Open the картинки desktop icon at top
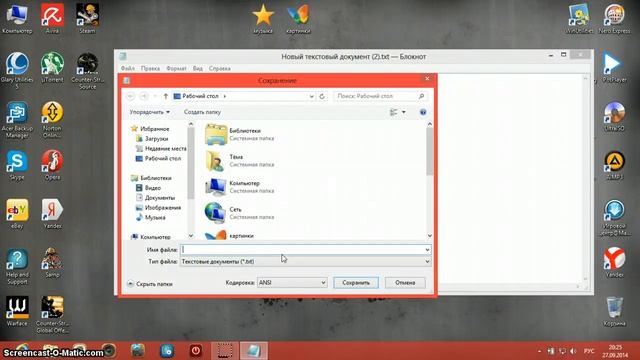Screen dimensions: 640x360 (x=298, y=19)
